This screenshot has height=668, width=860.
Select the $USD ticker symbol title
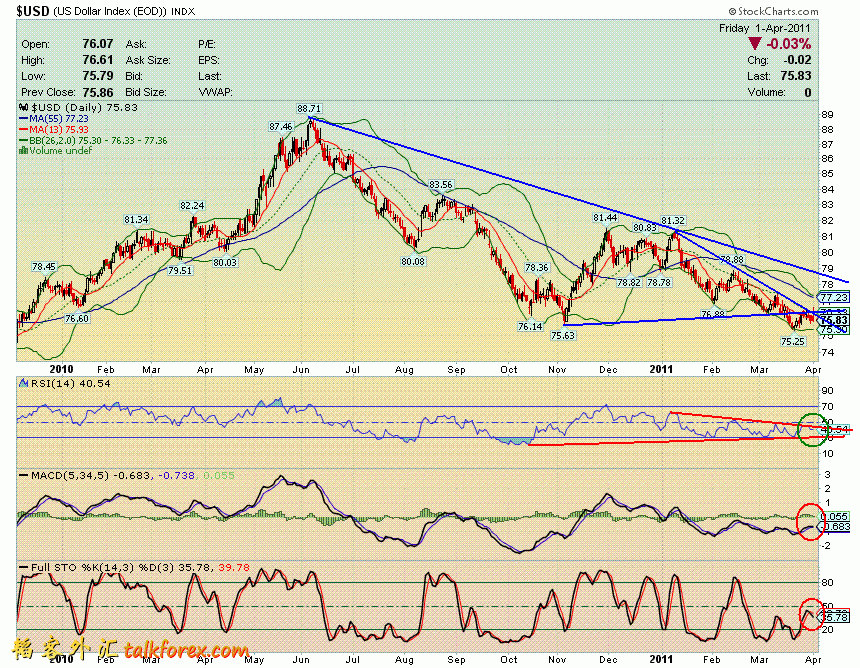coord(33,11)
